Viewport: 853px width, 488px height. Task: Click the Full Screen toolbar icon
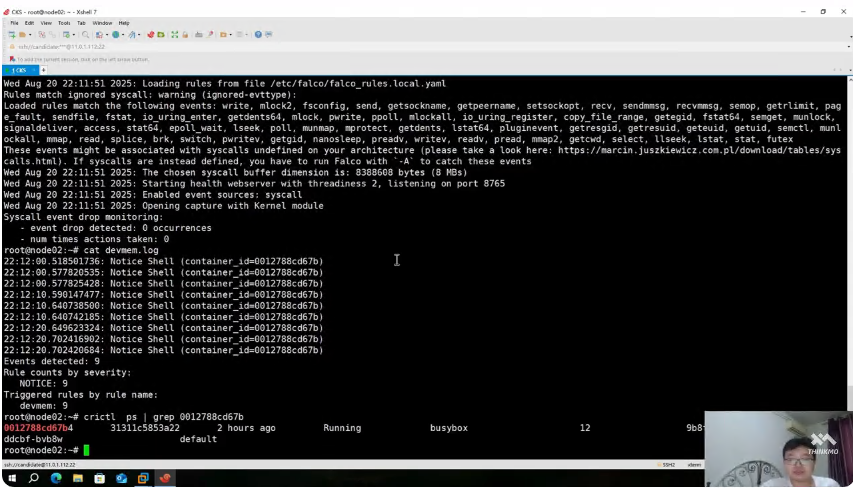point(174,34)
